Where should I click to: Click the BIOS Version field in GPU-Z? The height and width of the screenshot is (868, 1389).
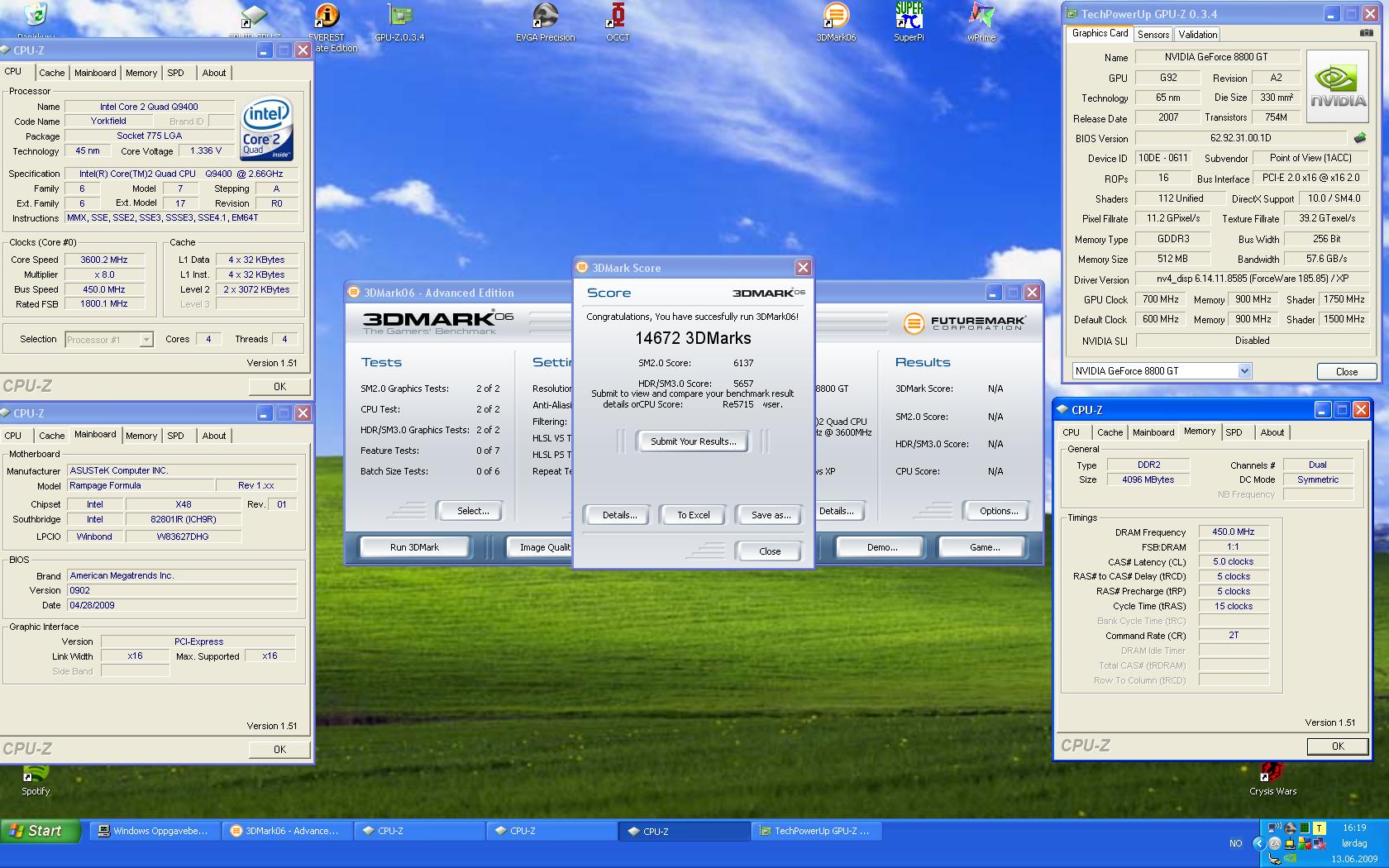1240,138
